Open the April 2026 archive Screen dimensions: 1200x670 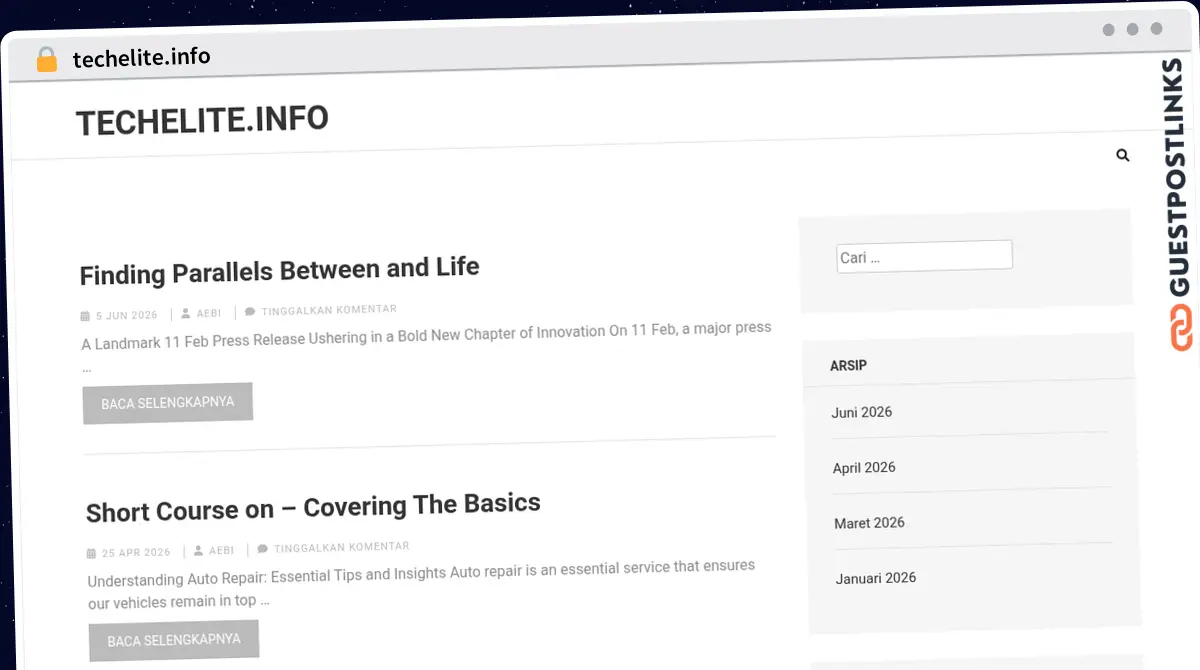click(864, 467)
